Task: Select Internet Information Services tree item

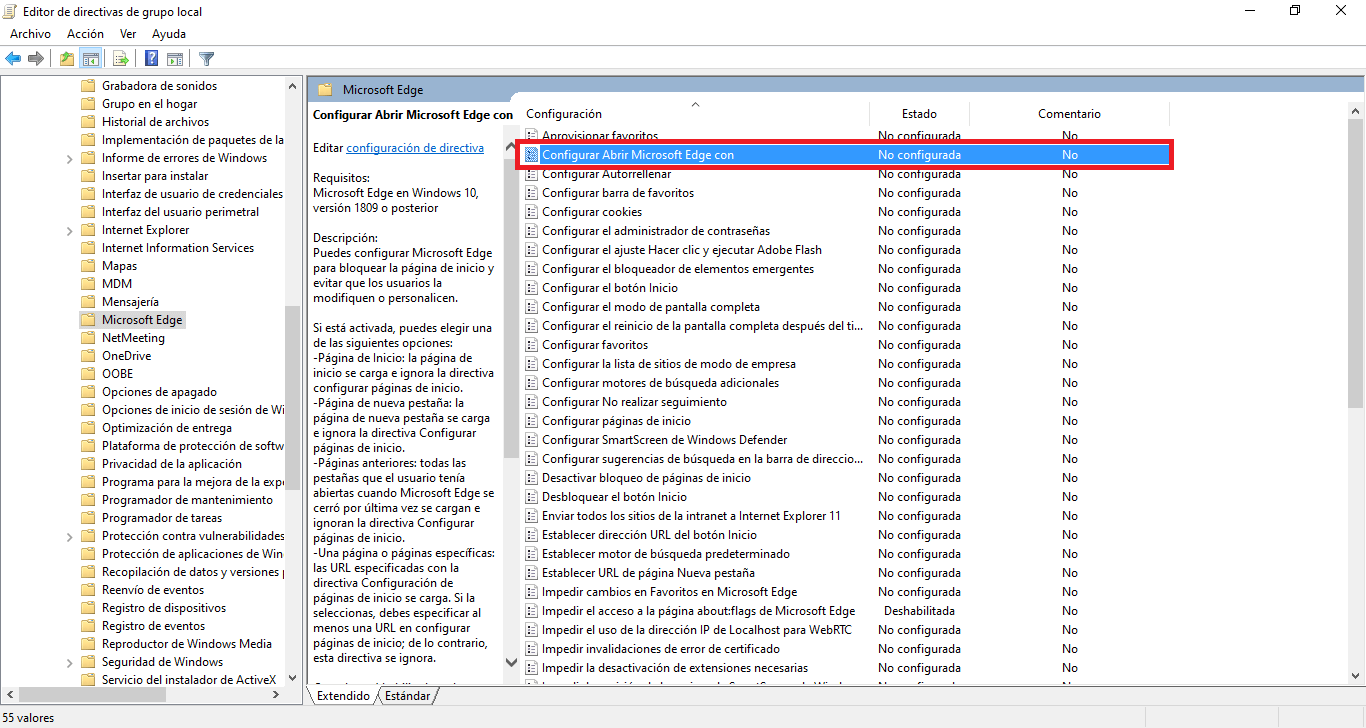Action: [178, 248]
